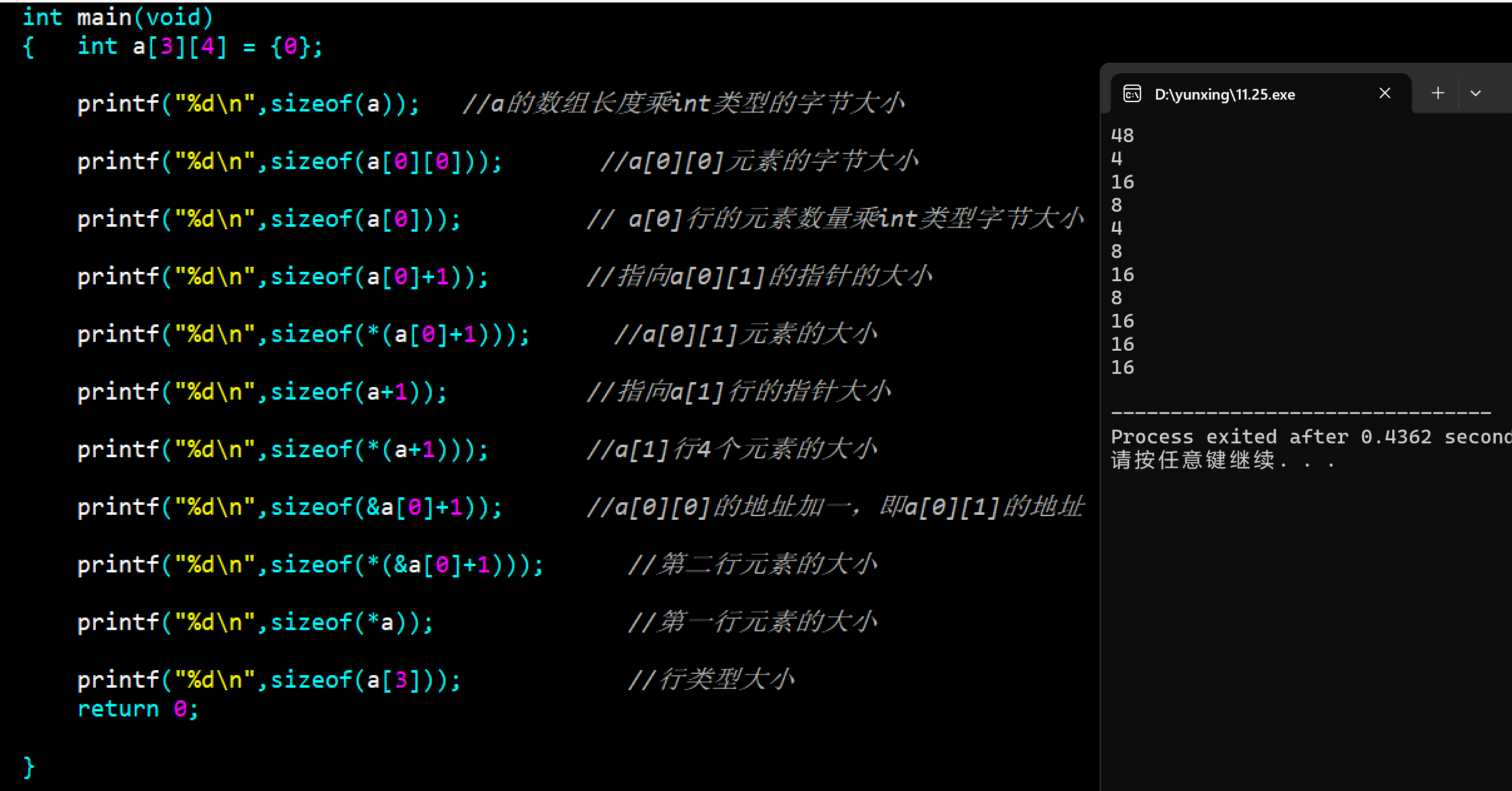The width and height of the screenshot is (1512, 791).
Task: Click the sizeof(&a[0]+1) printf line
Action: (x=288, y=506)
